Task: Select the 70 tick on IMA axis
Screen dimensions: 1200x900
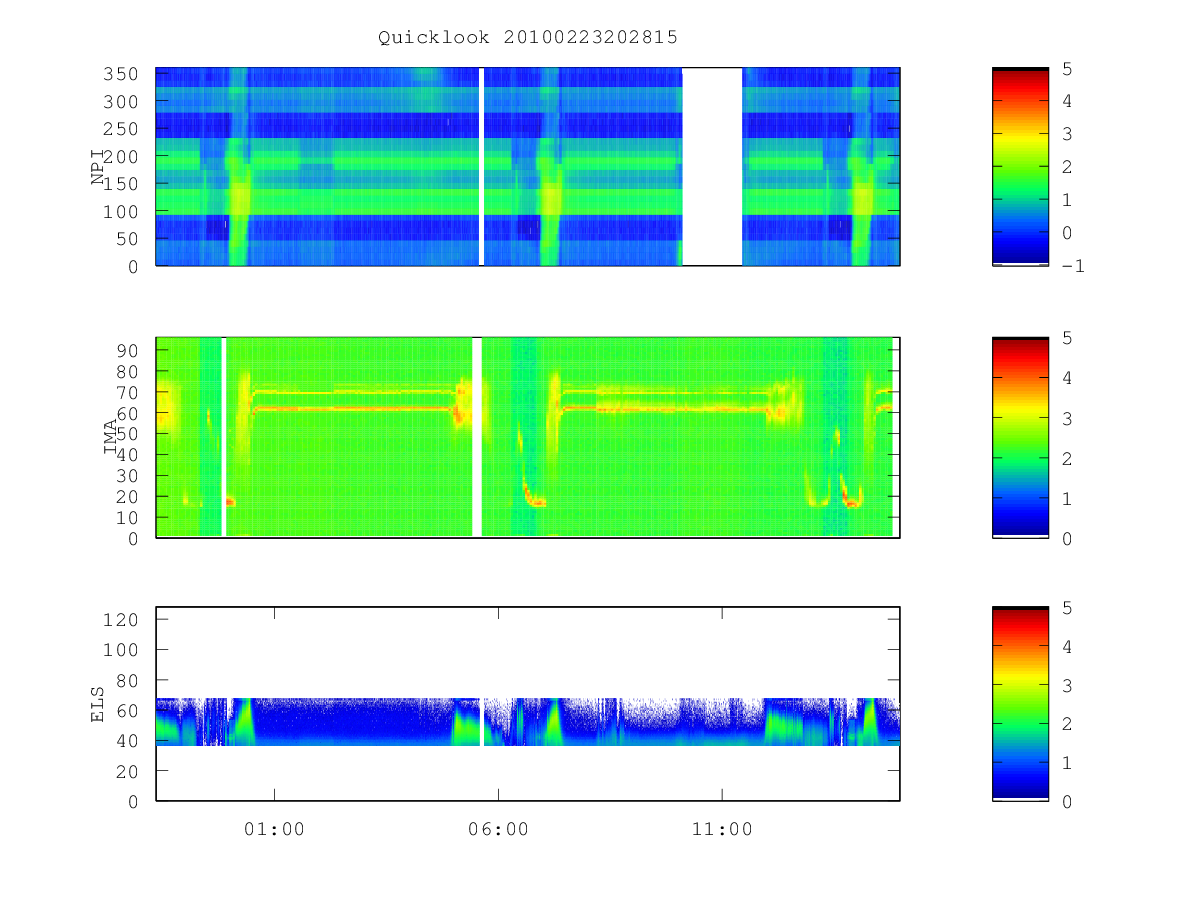Action: click(x=129, y=392)
